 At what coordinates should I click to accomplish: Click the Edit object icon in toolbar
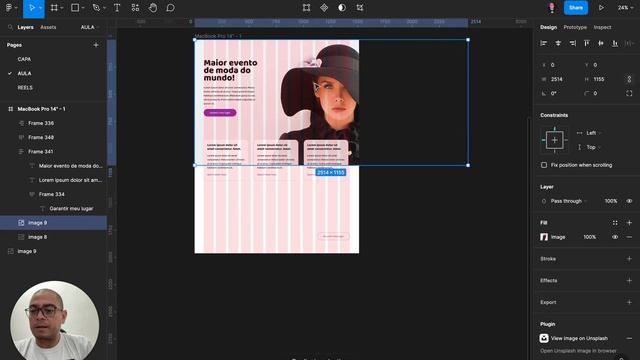306,8
